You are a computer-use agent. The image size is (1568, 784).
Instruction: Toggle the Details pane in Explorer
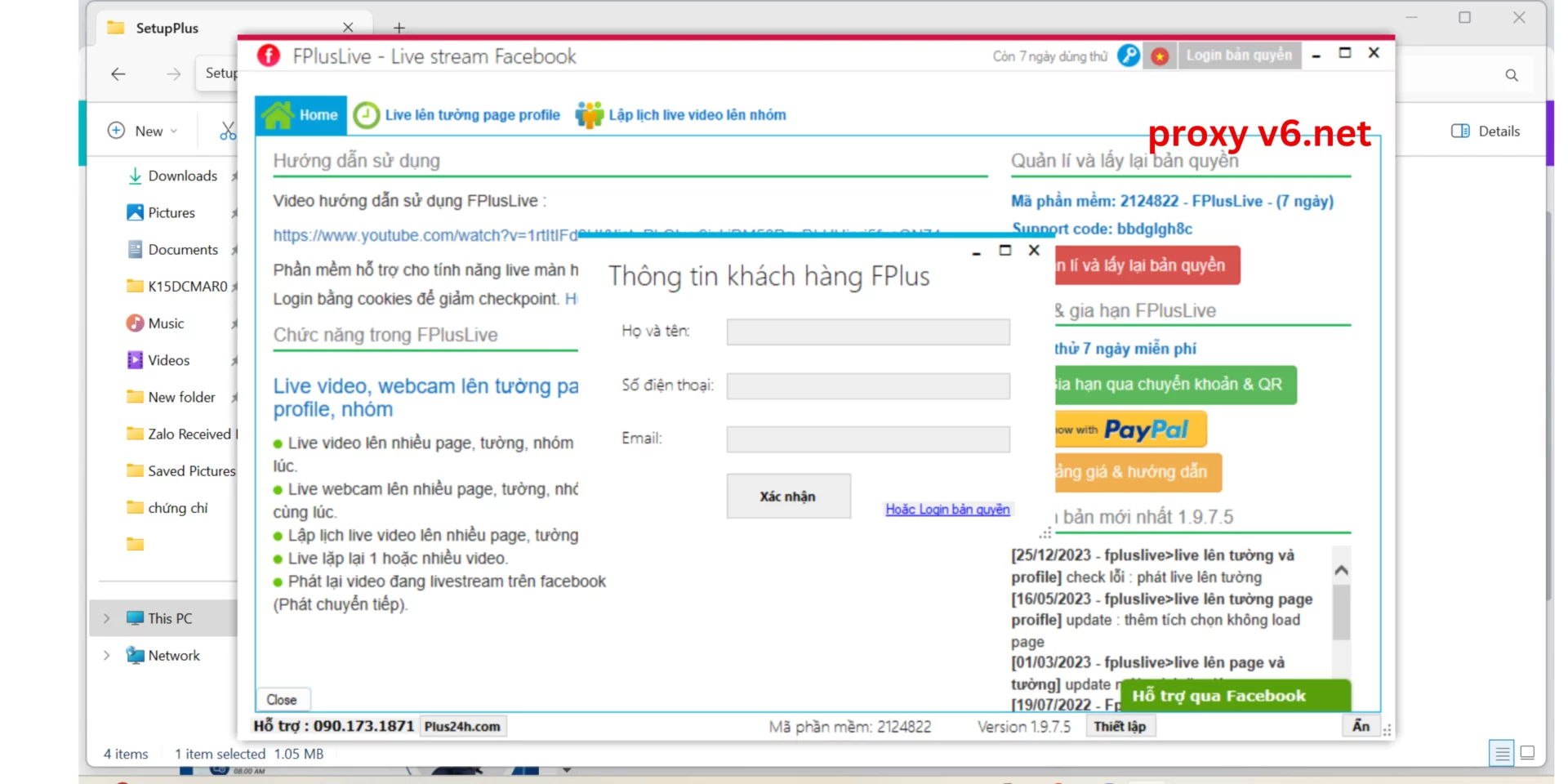point(1486,131)
